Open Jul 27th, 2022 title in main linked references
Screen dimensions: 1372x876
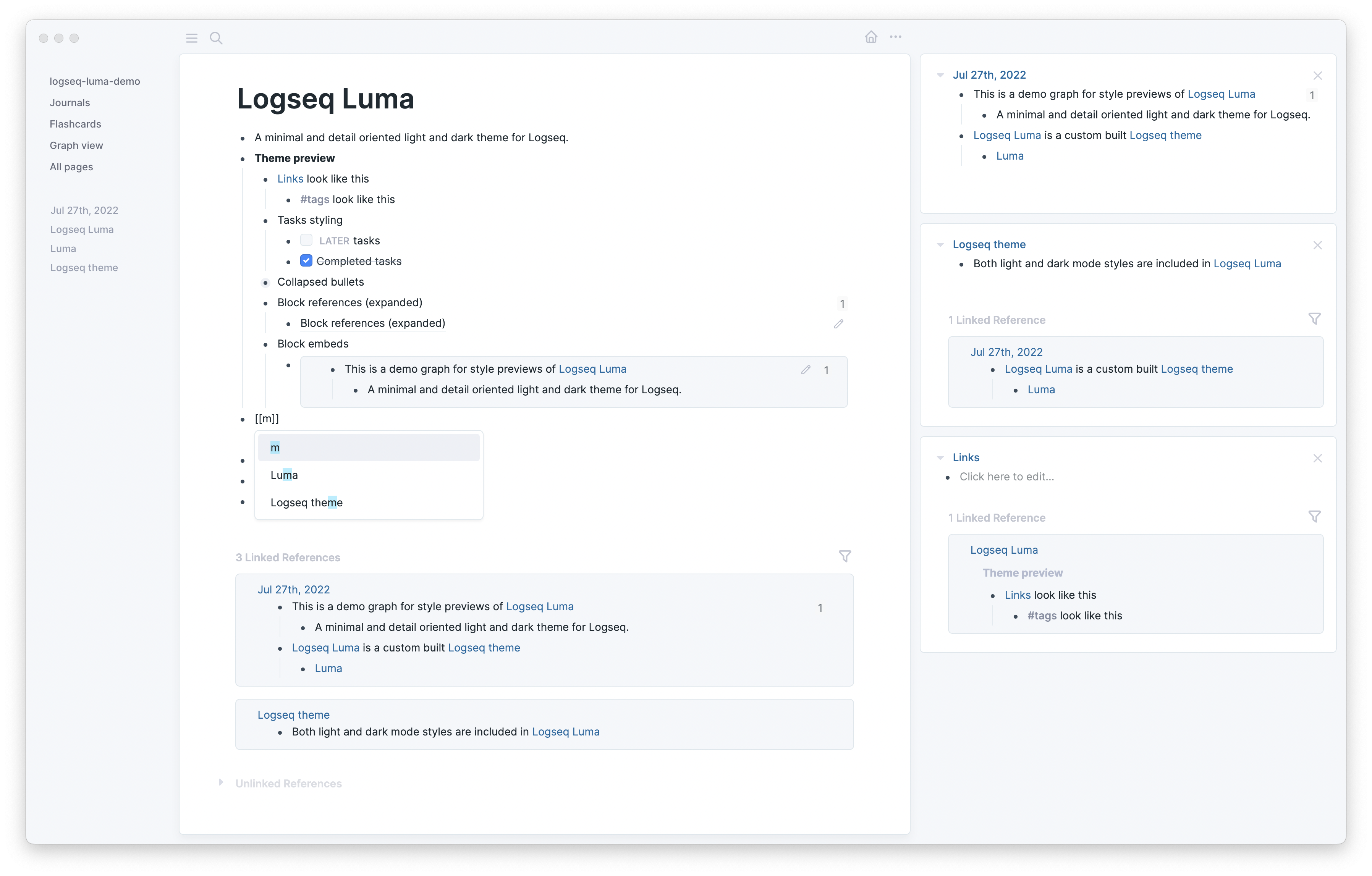293,590
